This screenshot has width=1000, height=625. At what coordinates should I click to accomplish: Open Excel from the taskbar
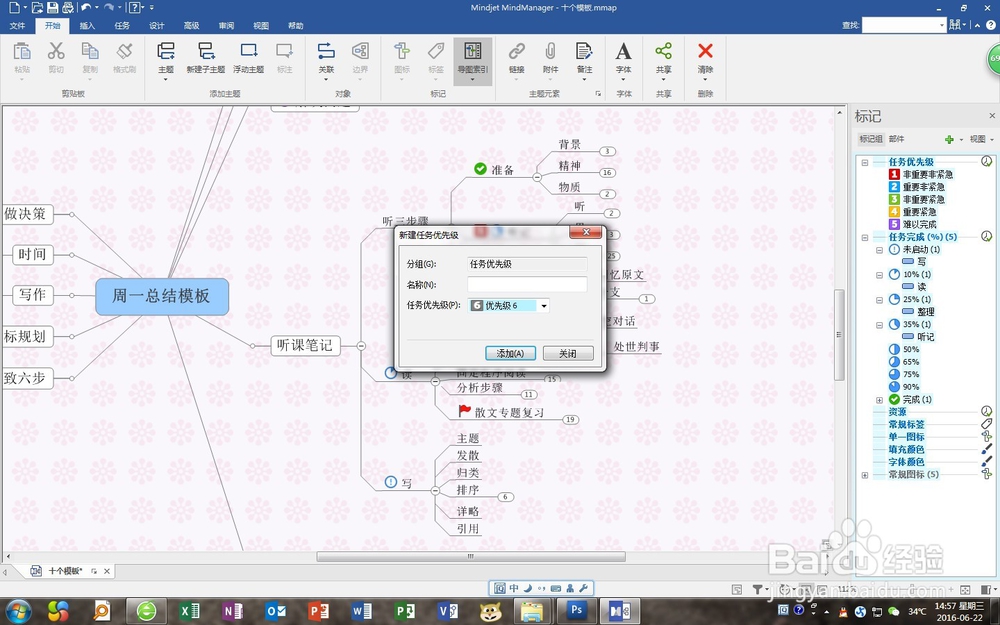189,611
